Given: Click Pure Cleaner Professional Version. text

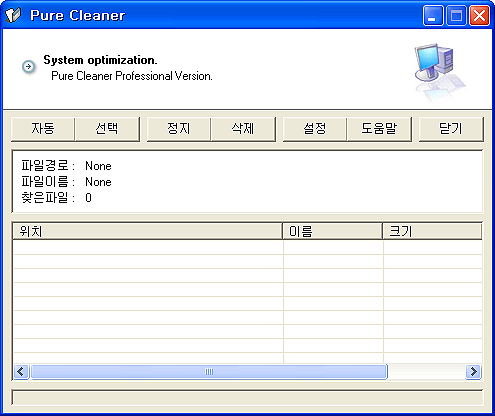Looking at the screenshot, I should (132, 76).
